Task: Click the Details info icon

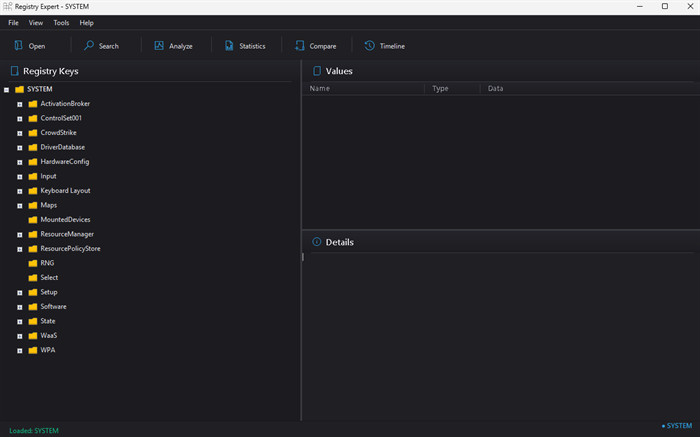Action: (317, 242)
